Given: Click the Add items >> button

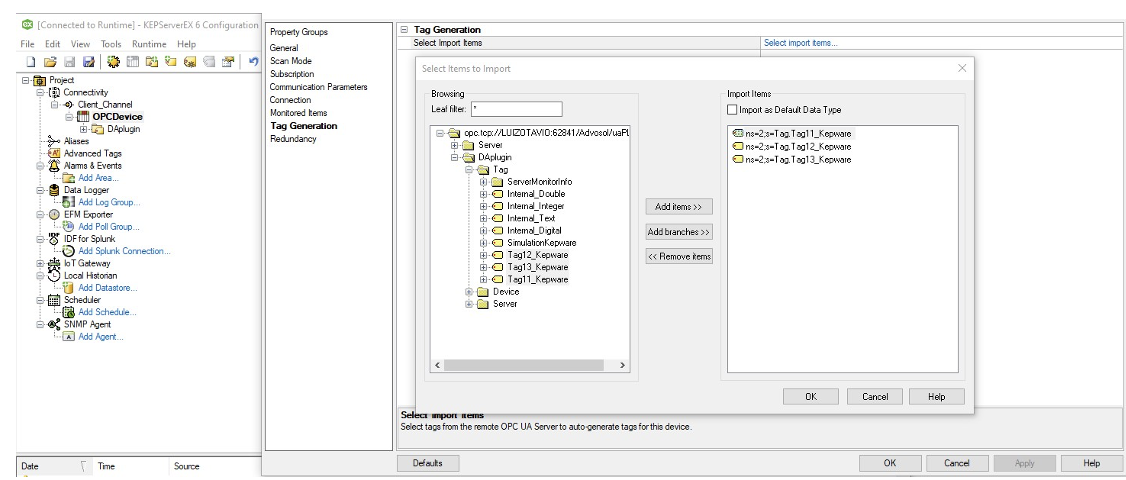Looking at the screenshot, I should pyautogui.click(x=679, y=207).
